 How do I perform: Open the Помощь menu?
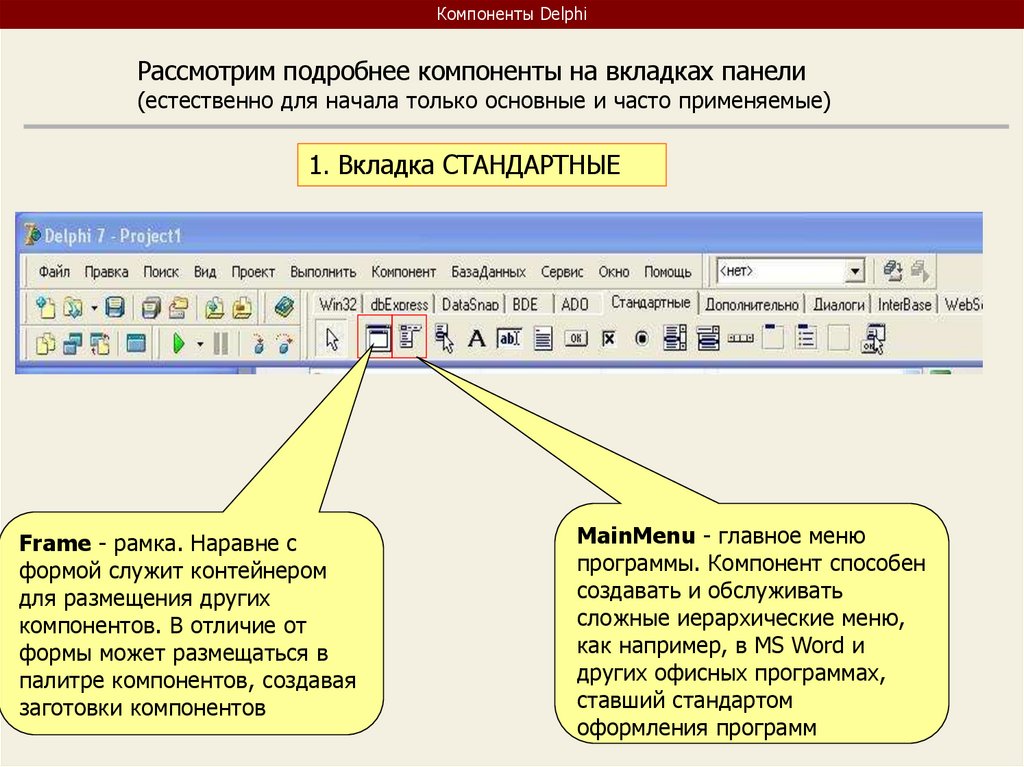[x=667, y=271]
